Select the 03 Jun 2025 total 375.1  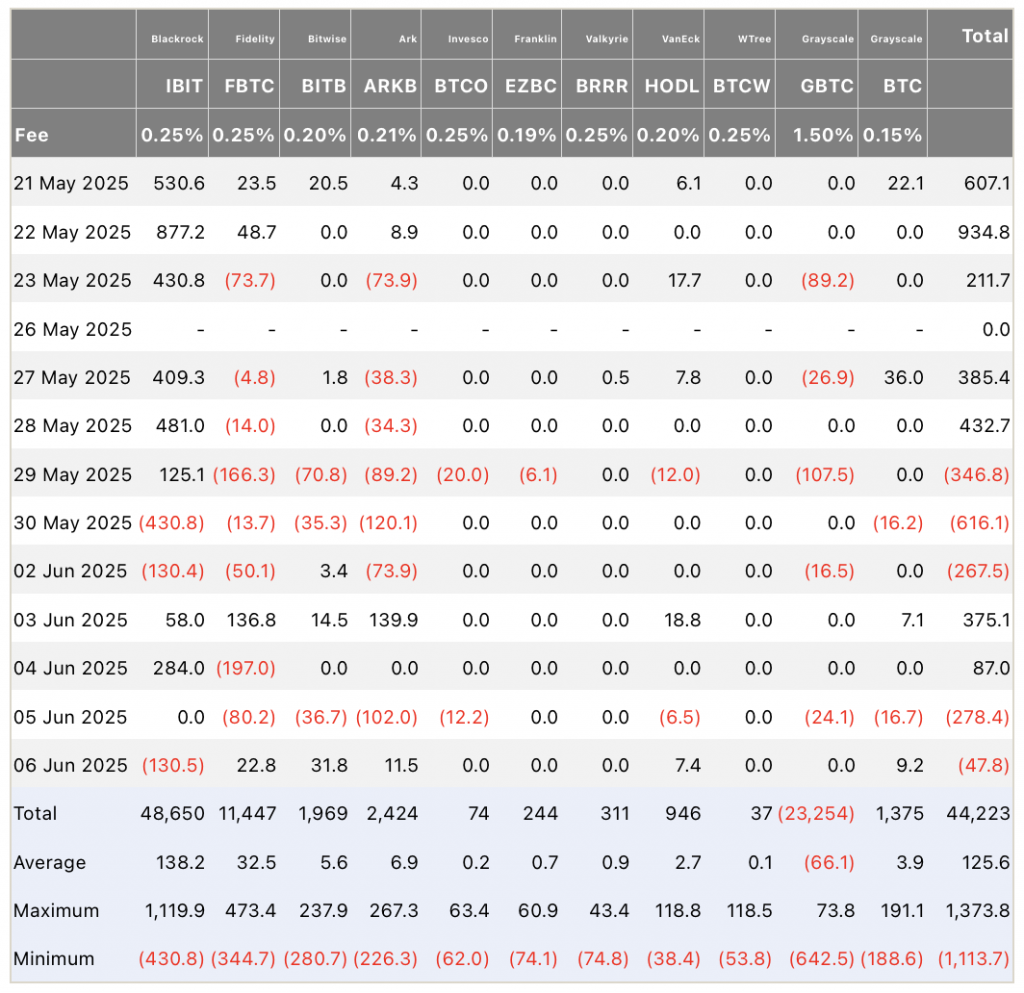point(986,620)
